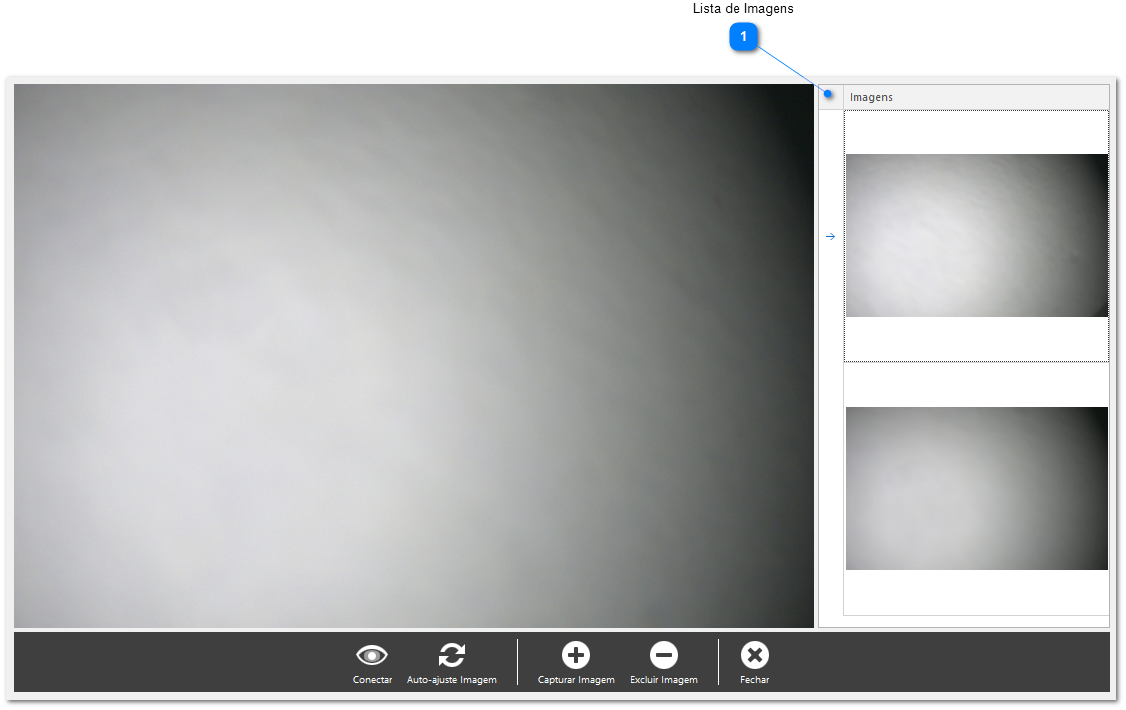Click the Imagens column header
The image size is (1126, 710).
(x=976, y=97)
